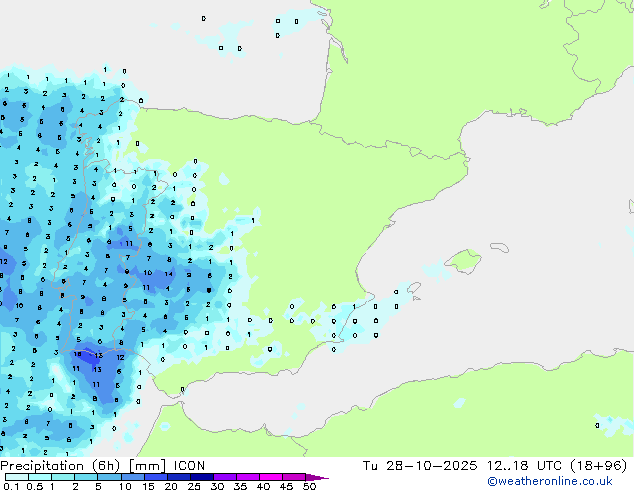Click the 35–40 mm violet legend box

pos(247,477)
